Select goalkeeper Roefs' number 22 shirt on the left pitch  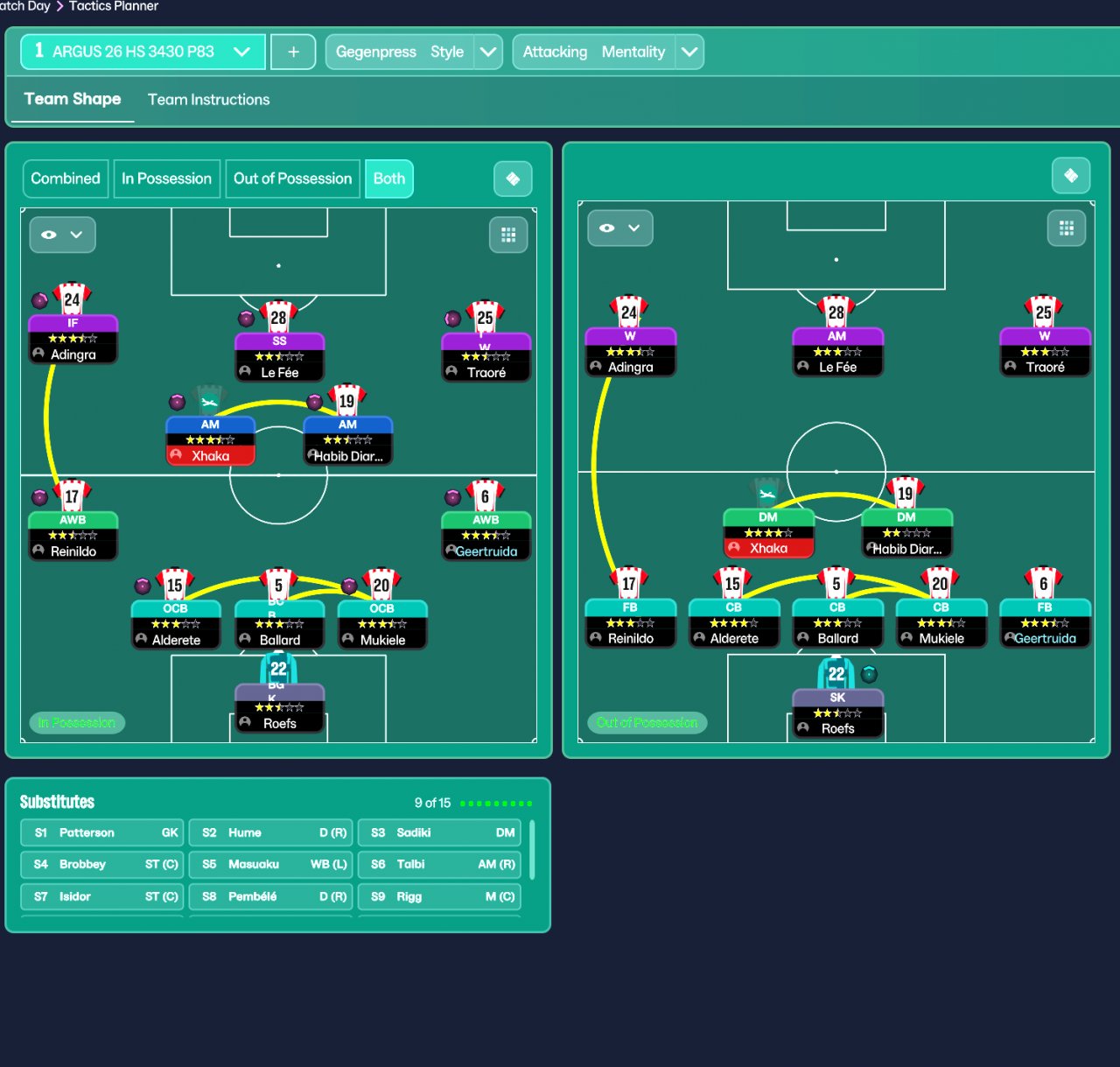(279, 668)
